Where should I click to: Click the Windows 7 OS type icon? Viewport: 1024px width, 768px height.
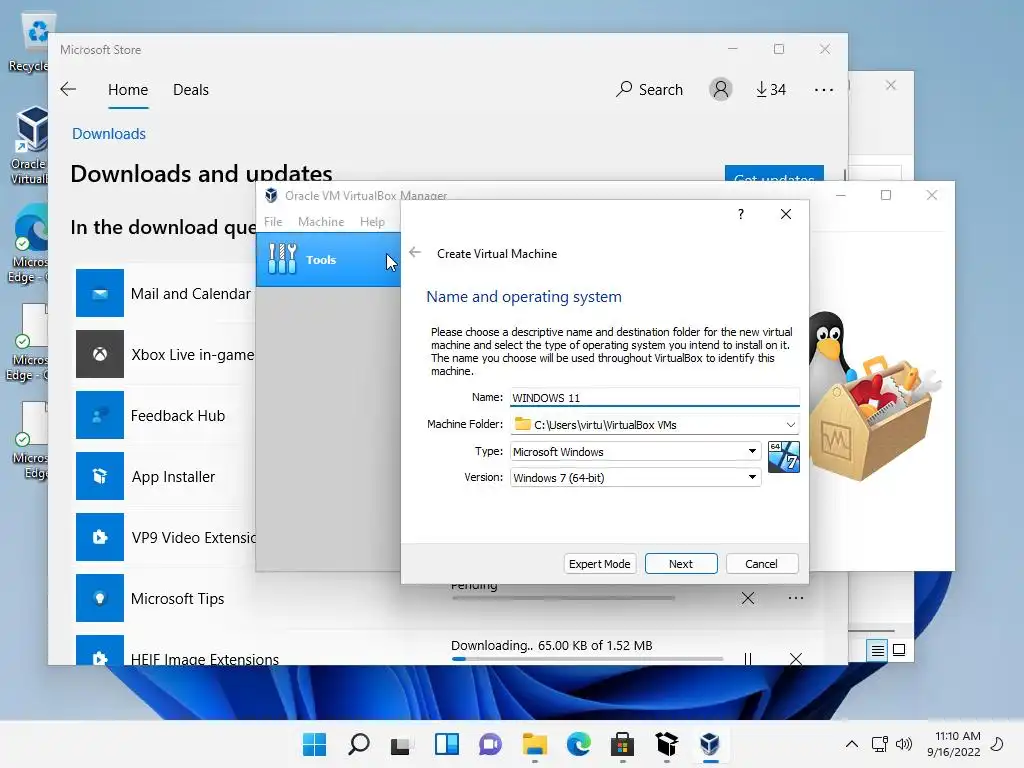tap(784, 456)
